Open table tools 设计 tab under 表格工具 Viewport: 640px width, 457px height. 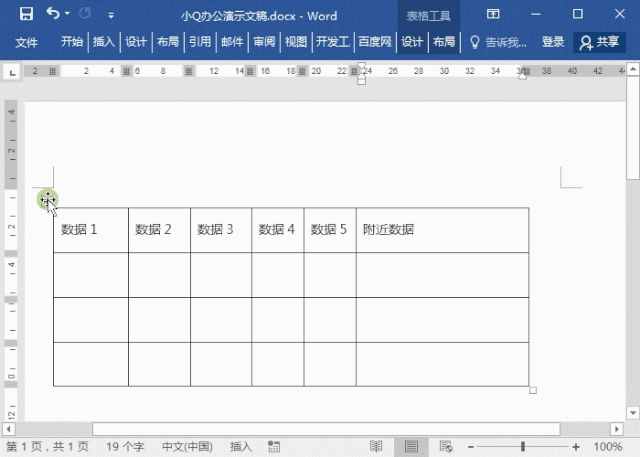412,42
